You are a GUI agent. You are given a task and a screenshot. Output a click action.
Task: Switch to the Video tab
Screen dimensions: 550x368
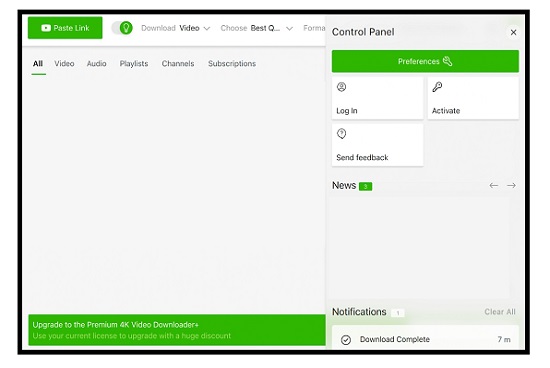(x=64, y=63)
